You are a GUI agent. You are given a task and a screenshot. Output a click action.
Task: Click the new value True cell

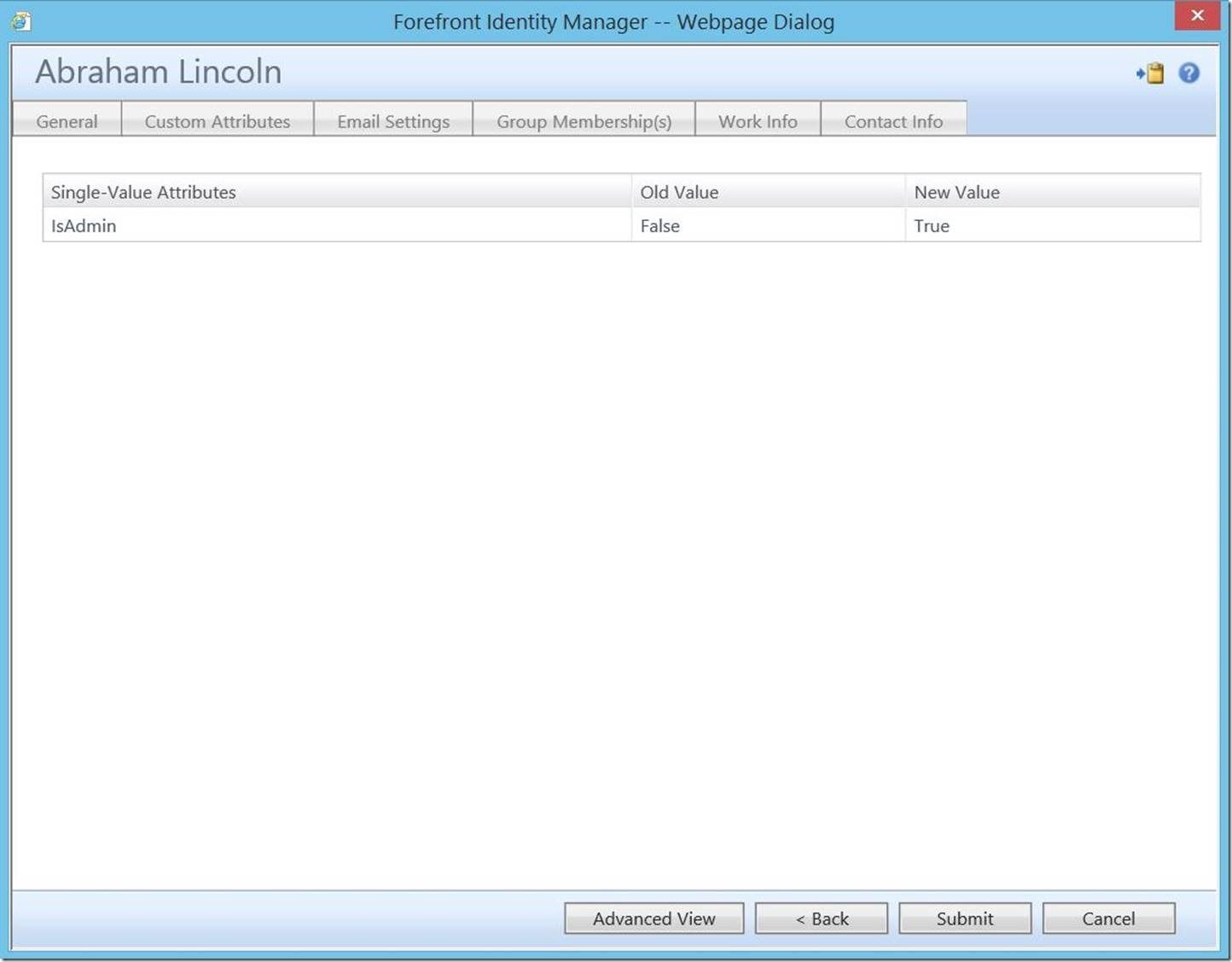tap(1053, 225)
